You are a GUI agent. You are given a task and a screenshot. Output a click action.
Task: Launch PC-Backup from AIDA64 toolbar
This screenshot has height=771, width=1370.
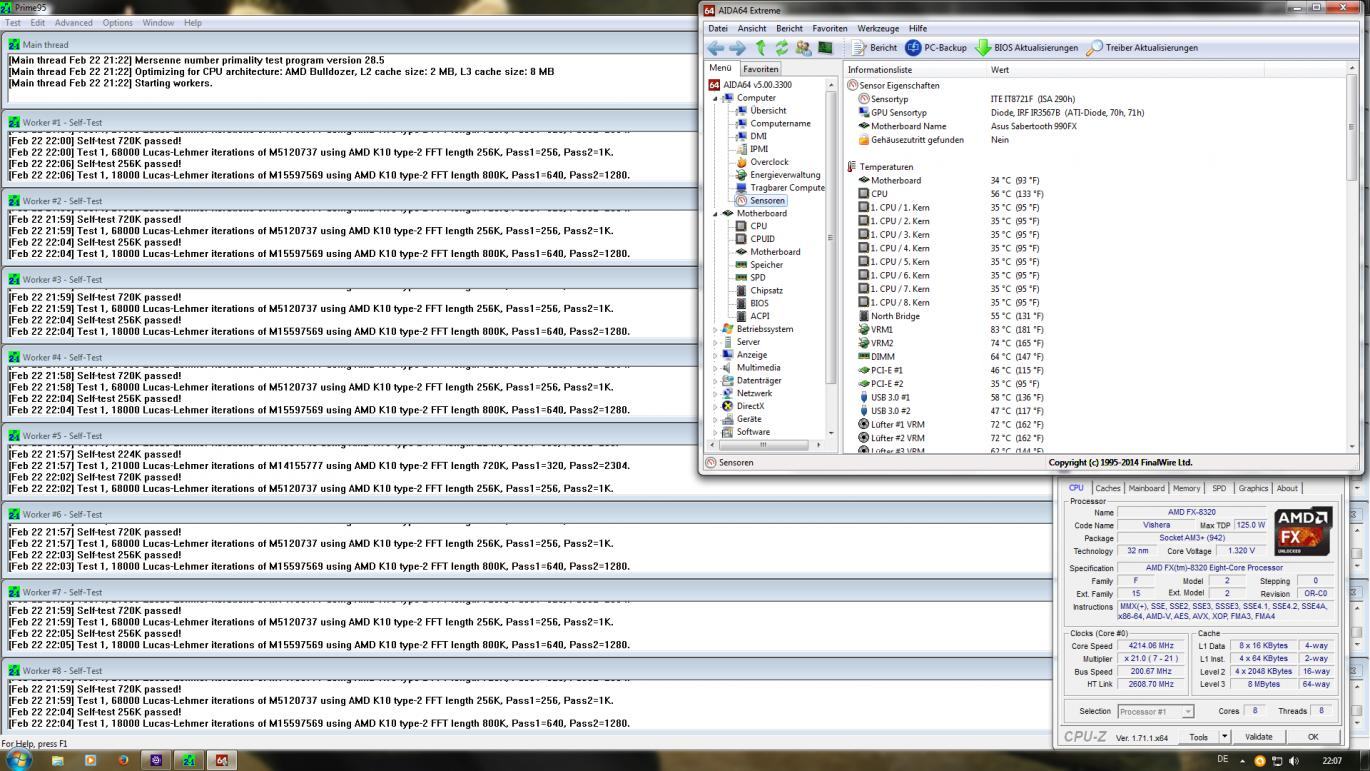pyautogui.click(x=936, y=48)
